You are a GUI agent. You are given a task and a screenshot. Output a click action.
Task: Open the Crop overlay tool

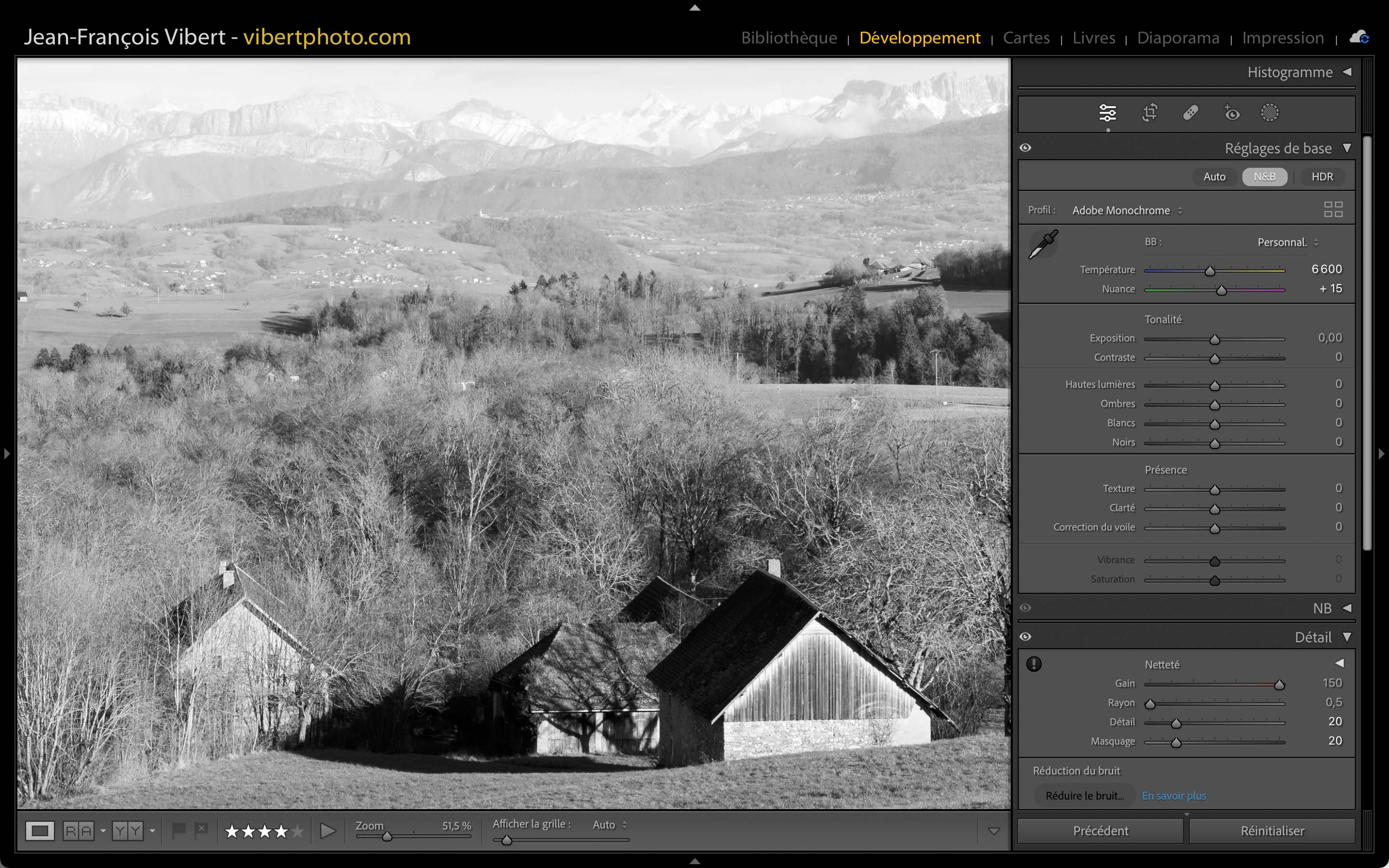pos(1149,113)
